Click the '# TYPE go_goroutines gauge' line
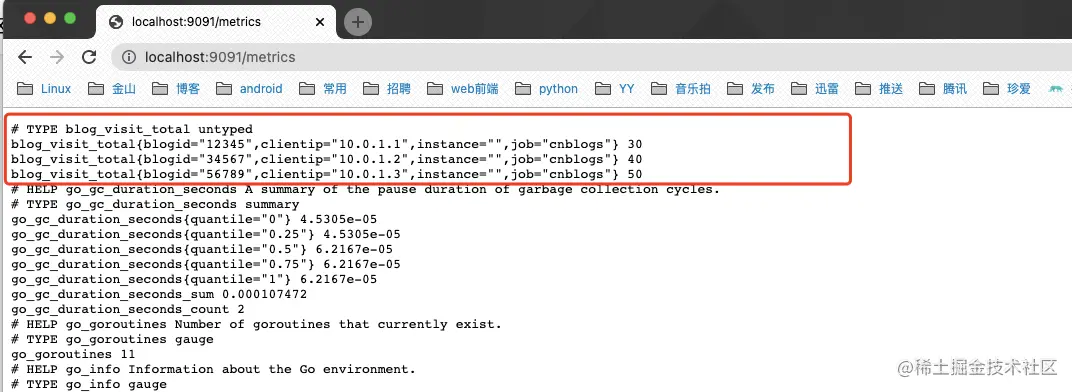The image size is (1072, 392). tap(112, 339)
